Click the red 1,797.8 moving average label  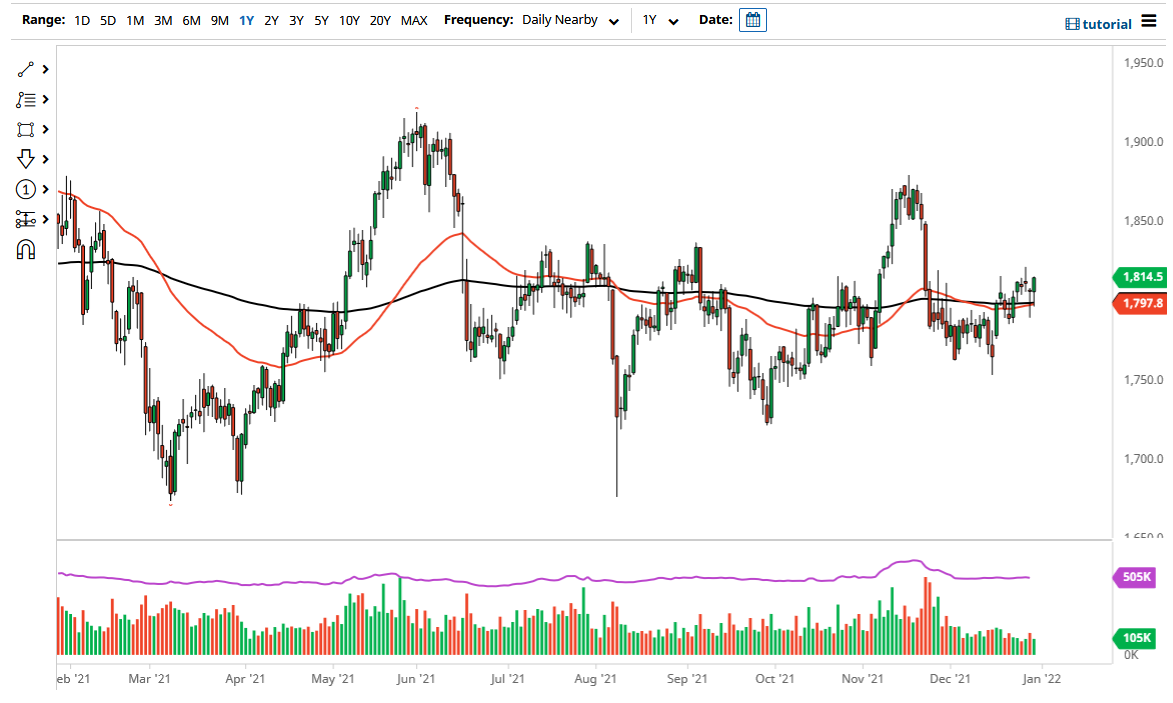[x=1140, y=304]
